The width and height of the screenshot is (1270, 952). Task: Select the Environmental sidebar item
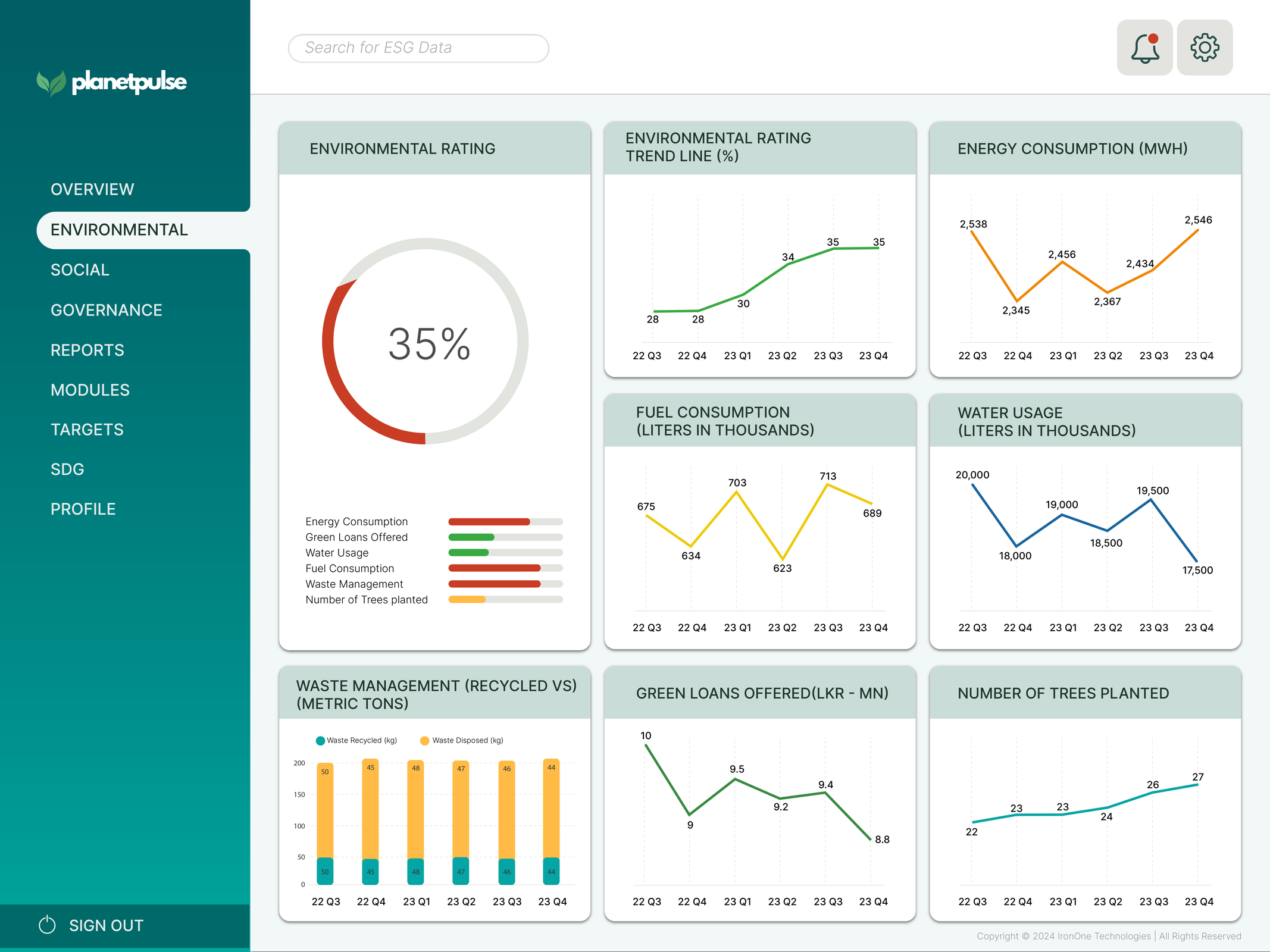143,230
